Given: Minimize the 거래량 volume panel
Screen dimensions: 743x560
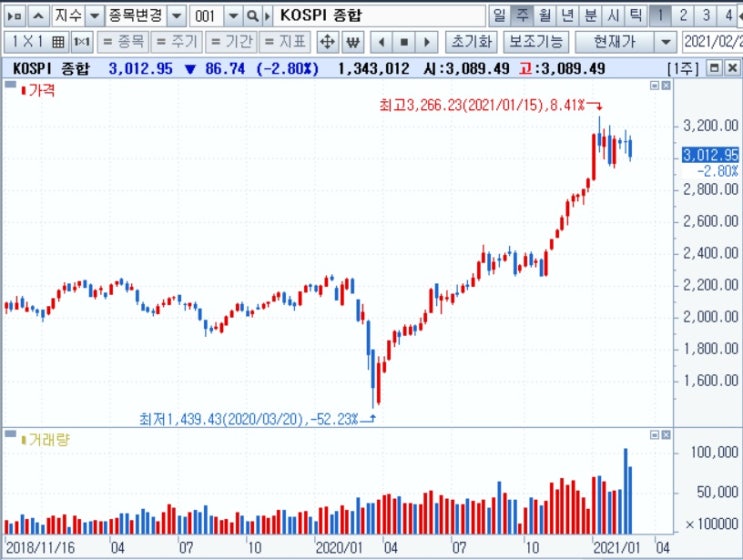Looking at the screenshot, I should click(654, 434).
